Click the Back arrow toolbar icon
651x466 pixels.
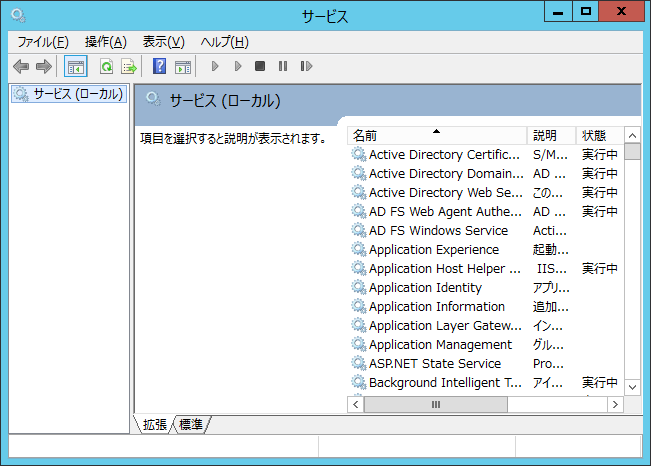pos(21,66)
